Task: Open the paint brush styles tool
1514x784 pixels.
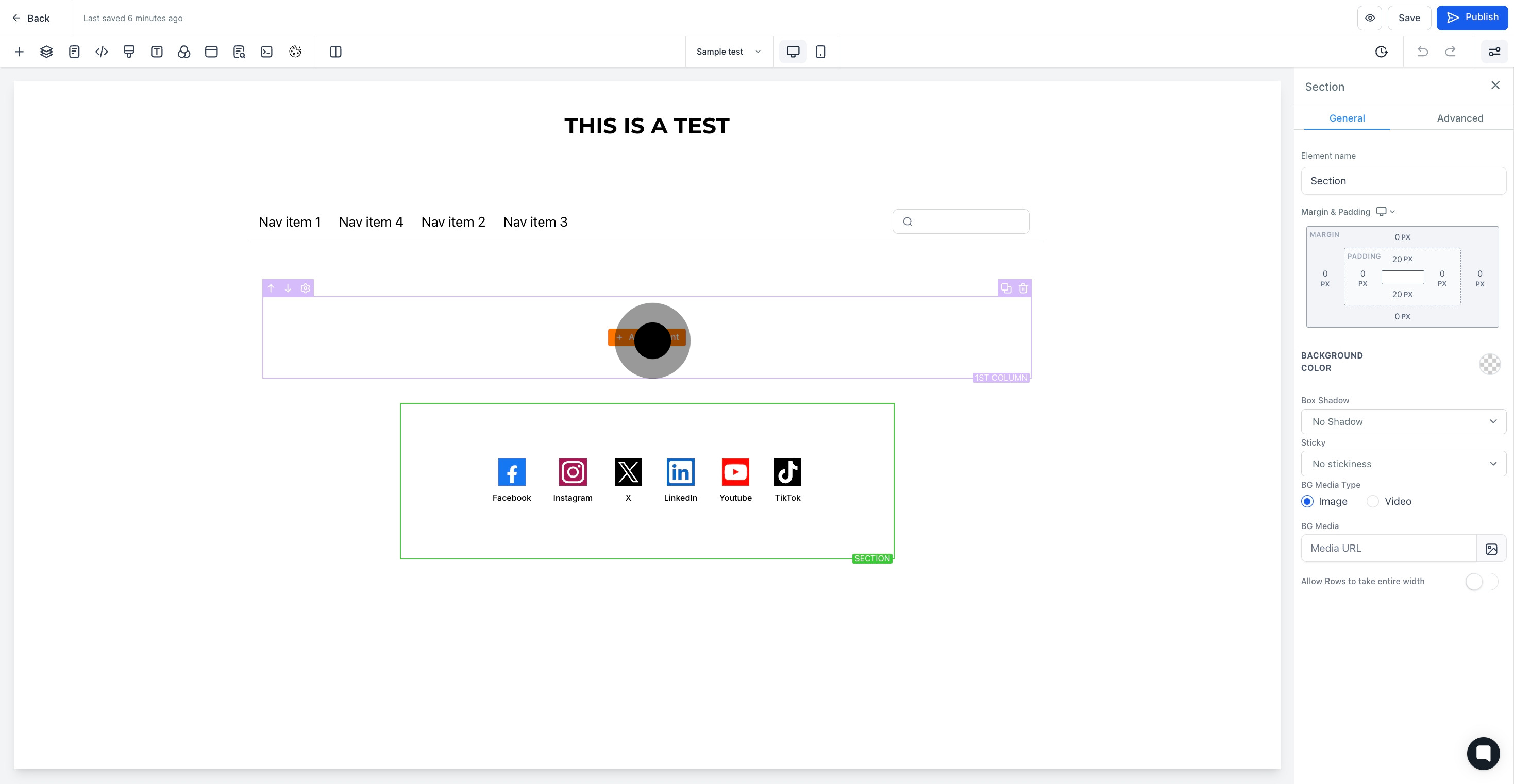Action: pos(129,52)
